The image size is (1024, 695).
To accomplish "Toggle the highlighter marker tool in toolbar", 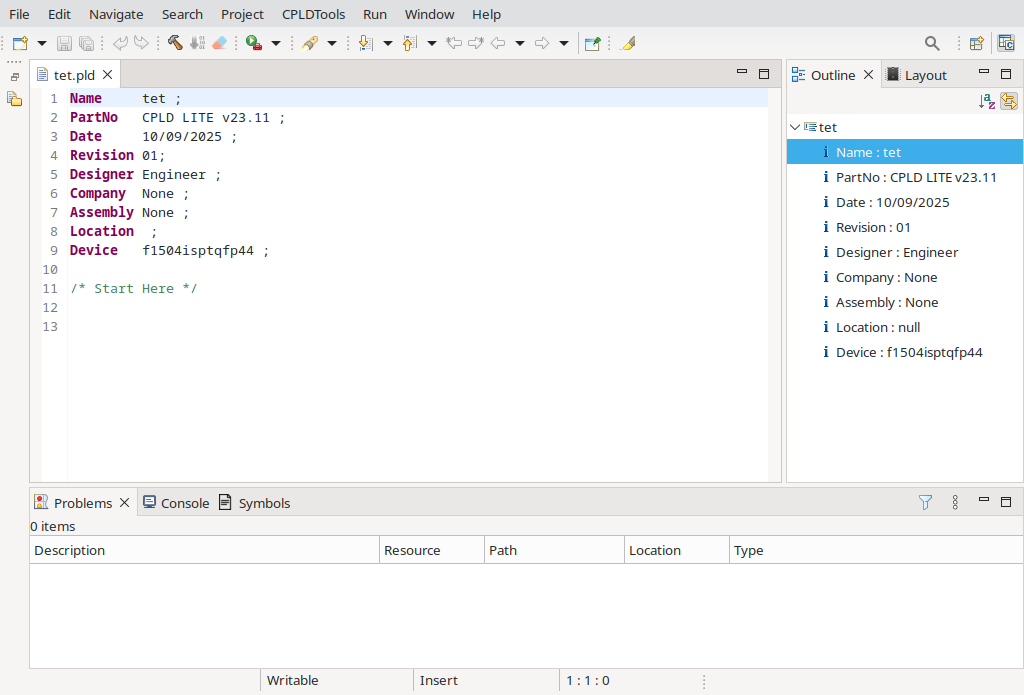I will [627, 43].
